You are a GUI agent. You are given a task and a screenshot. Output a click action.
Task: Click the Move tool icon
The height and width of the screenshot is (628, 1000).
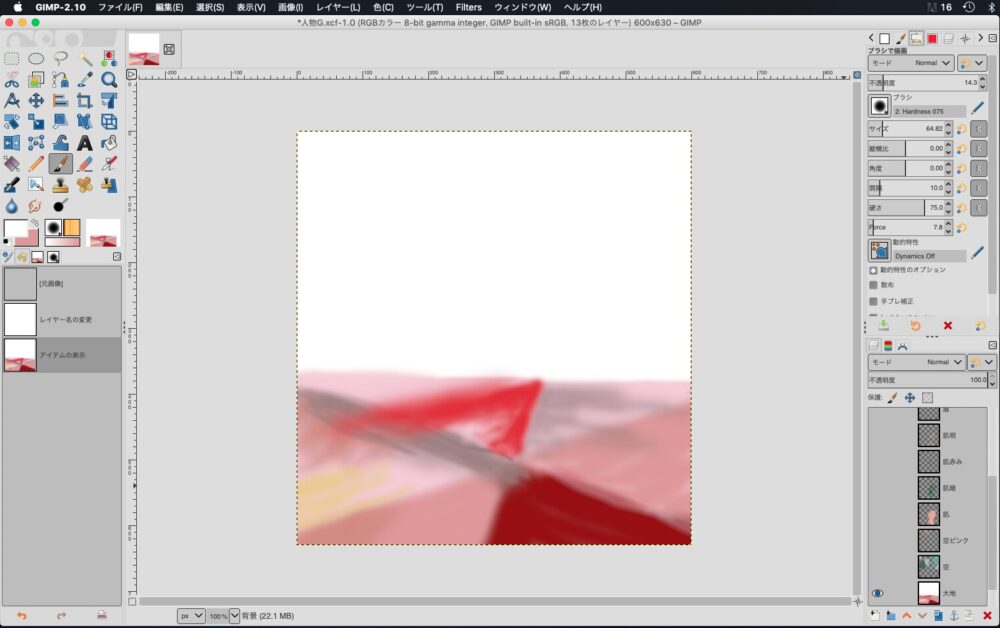tap(36, 101)
